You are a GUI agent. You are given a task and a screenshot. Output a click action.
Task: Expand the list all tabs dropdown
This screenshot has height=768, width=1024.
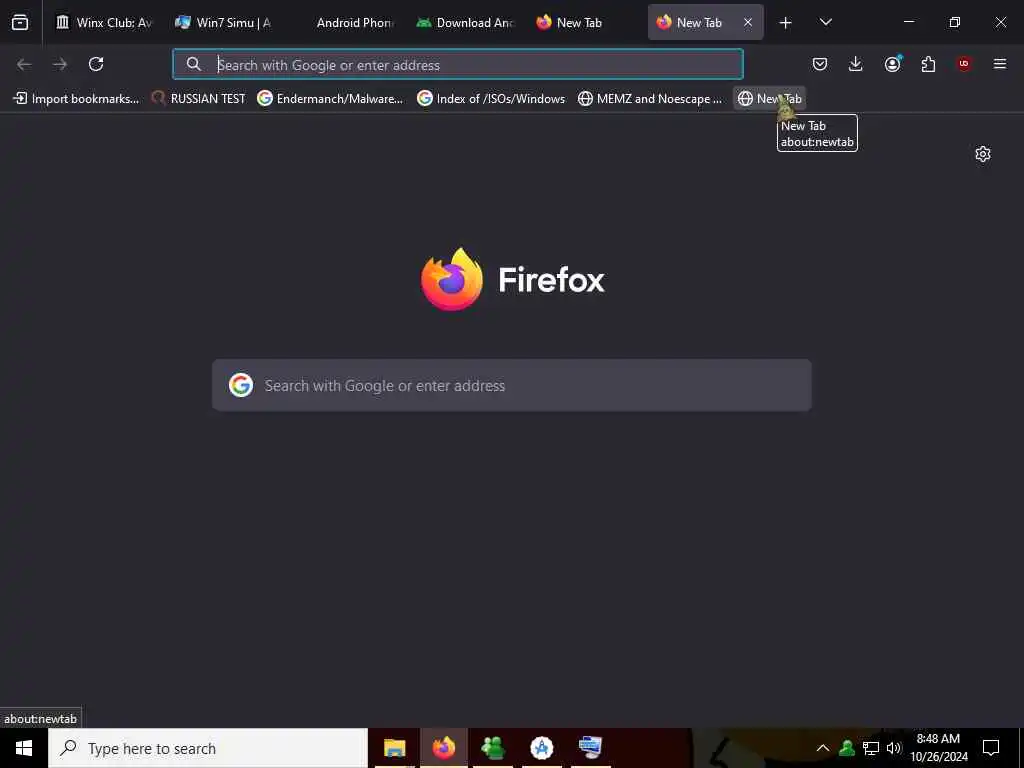point(825,22)
